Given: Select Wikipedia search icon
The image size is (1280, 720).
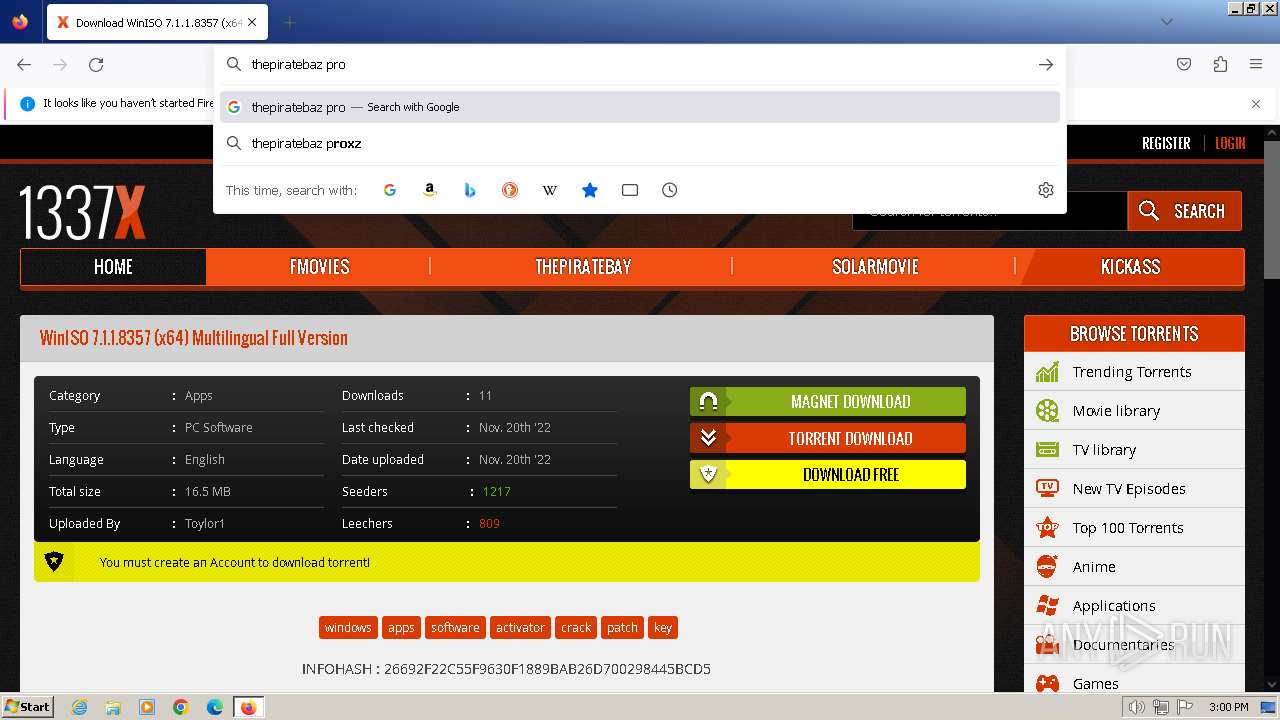Looking at the screenshot, I should click(550, 190).
